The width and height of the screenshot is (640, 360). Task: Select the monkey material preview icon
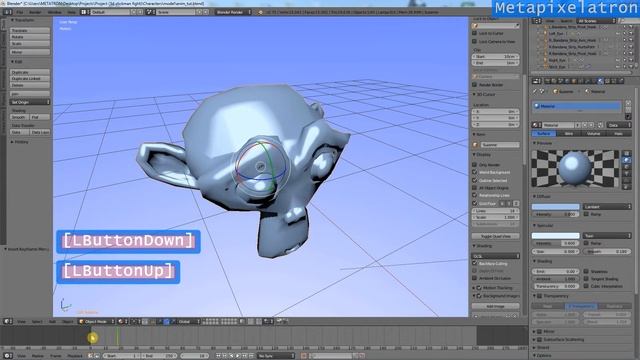(x=627, y=173)
